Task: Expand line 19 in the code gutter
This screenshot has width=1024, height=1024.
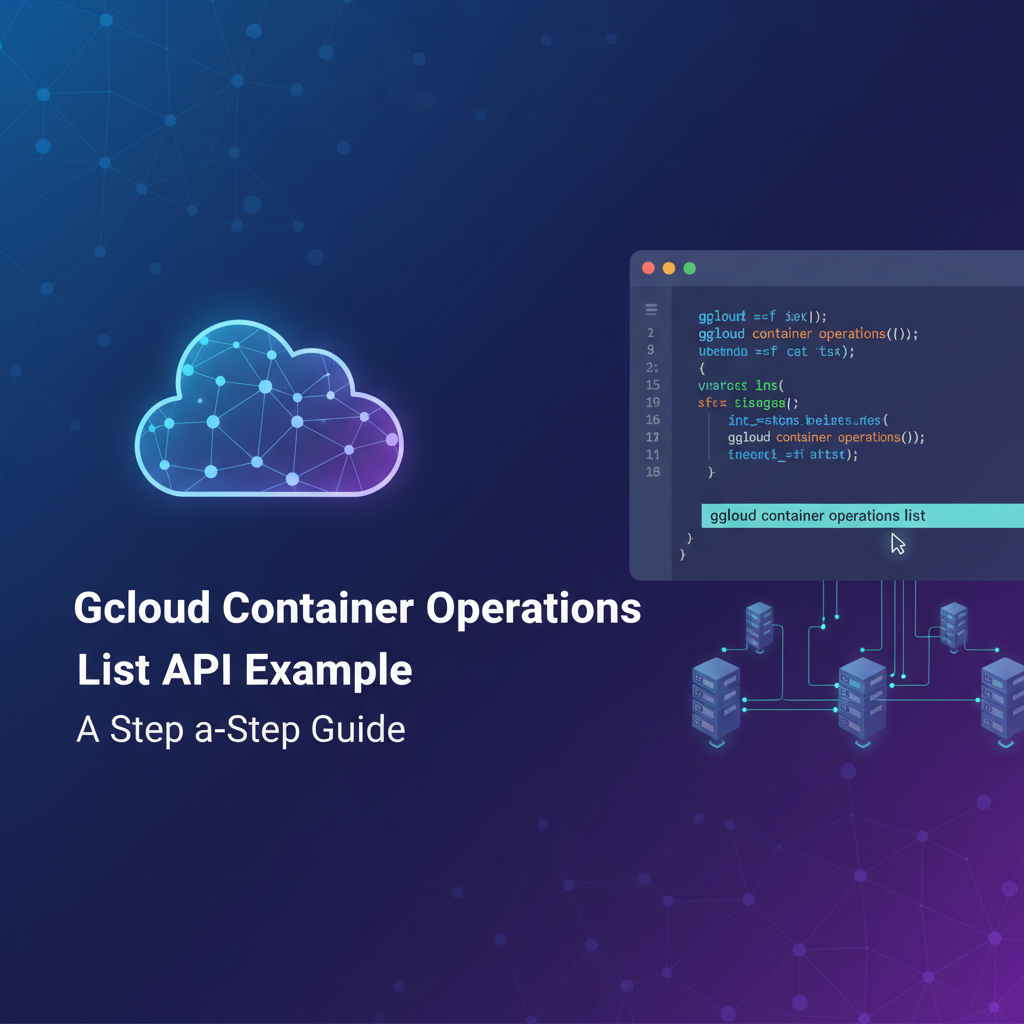Action: 651,403
